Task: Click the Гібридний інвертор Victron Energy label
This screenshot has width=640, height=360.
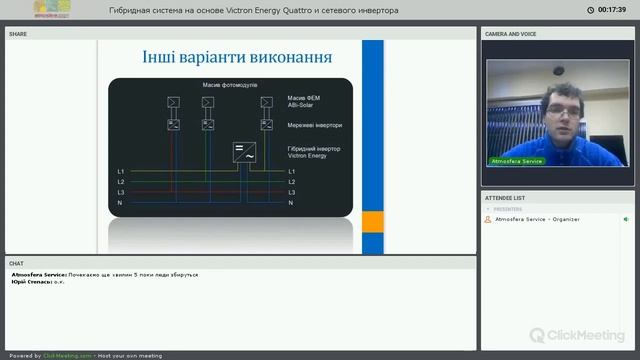Action: tap(314, 152)
